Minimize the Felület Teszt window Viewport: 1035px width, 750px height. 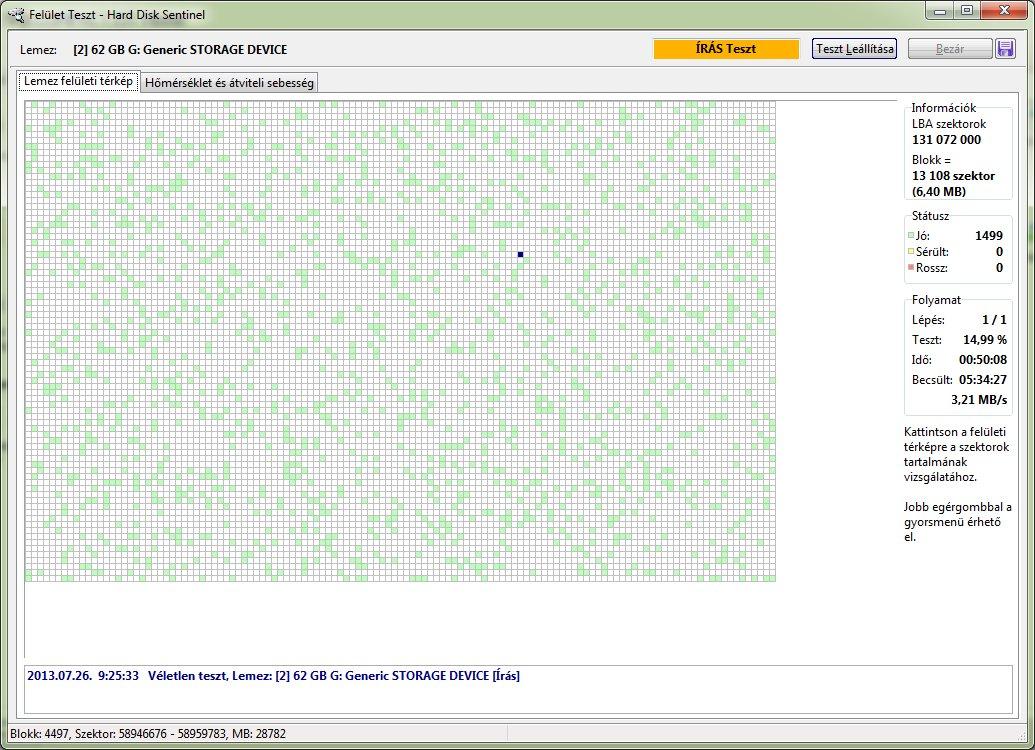click(941, 11)
